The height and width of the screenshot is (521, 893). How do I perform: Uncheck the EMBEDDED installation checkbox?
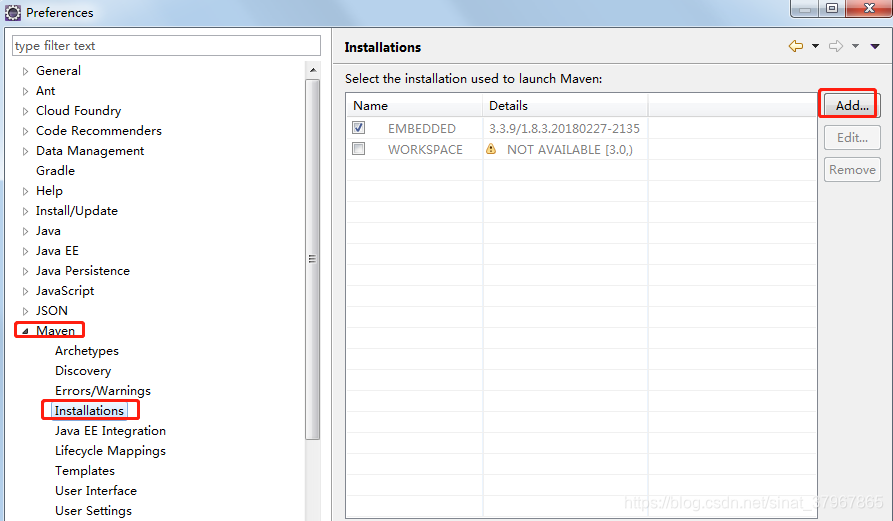[358, 128]
